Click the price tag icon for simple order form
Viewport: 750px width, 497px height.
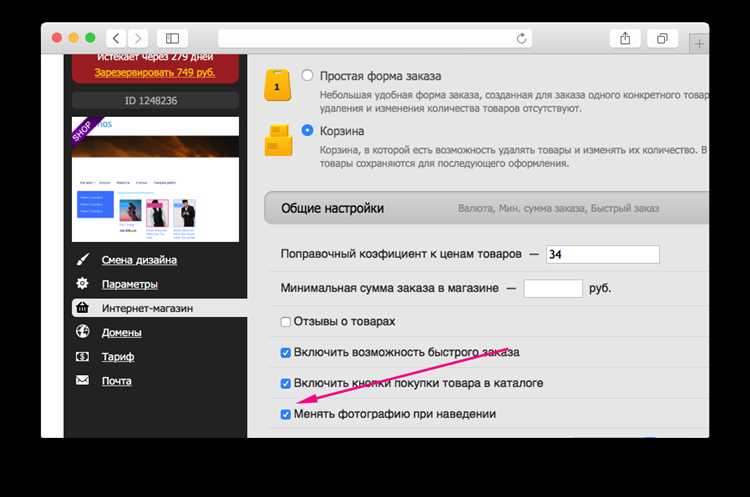coord(277,86)
